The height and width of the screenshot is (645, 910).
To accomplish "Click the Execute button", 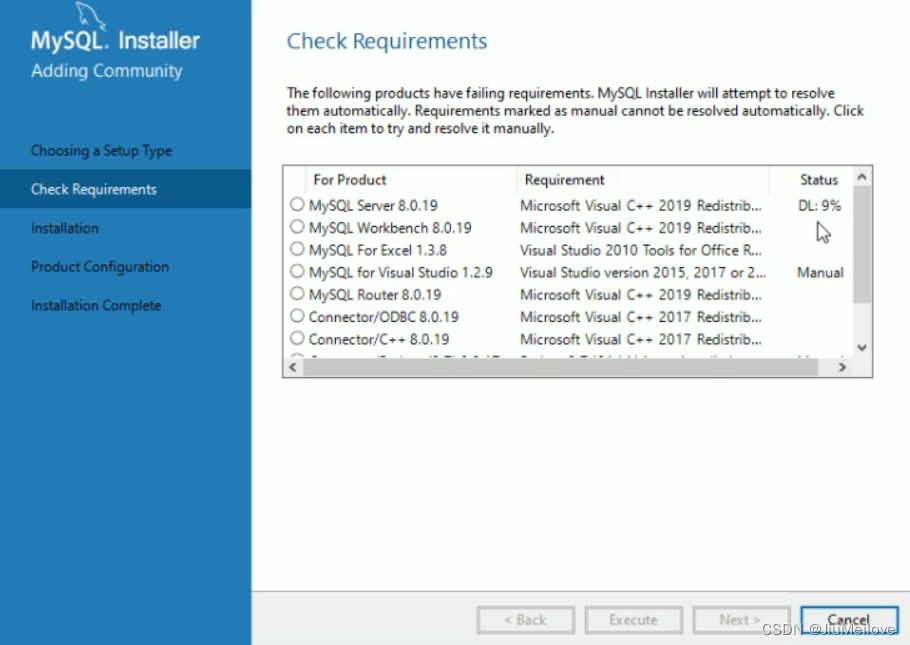I will pos(633,620).
